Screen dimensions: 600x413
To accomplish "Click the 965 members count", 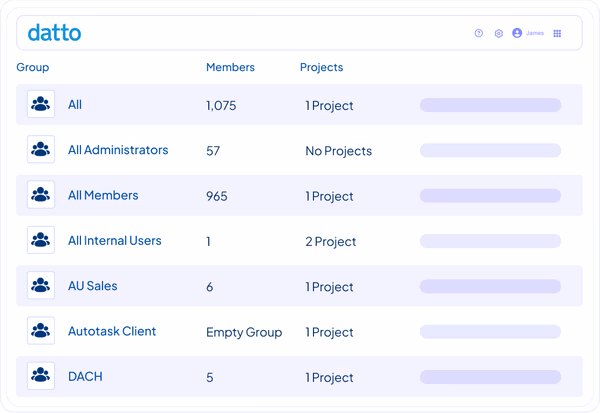I will click(217, 196).
